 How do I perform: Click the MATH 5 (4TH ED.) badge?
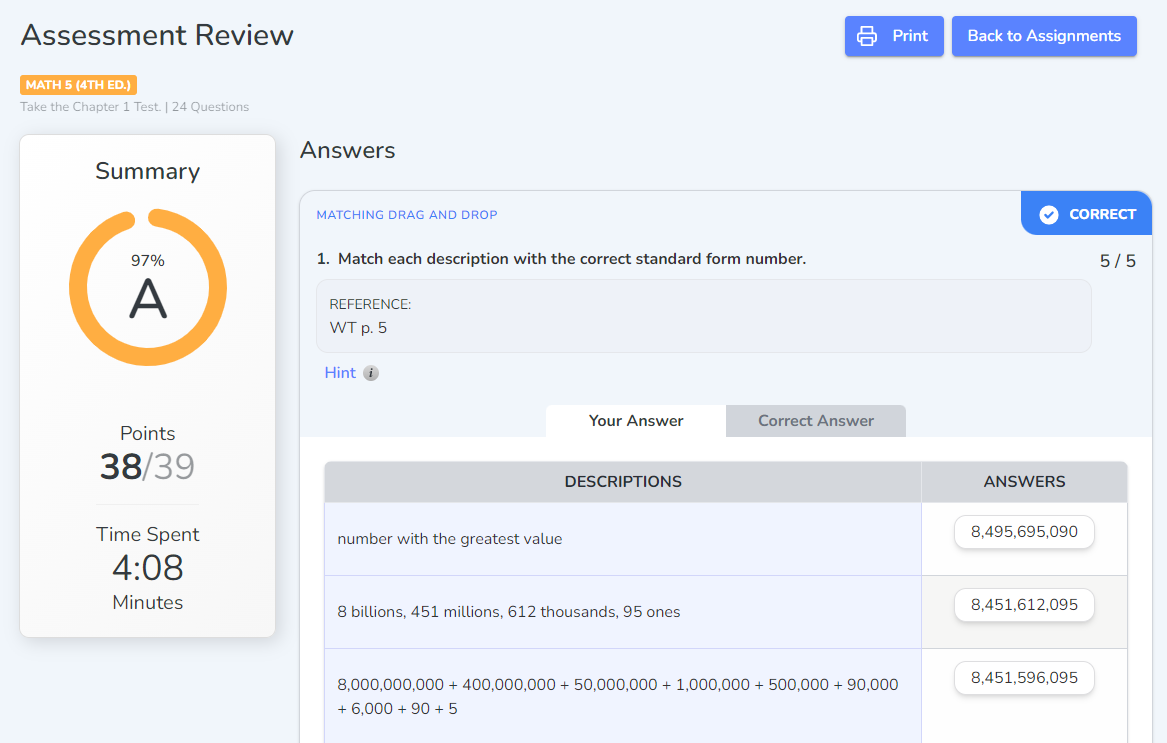(78, 85)
